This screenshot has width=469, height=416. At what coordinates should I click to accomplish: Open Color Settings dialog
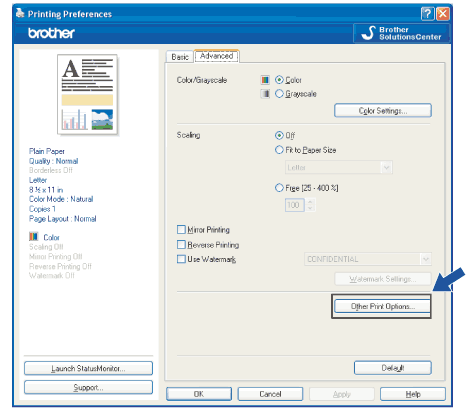383,110
